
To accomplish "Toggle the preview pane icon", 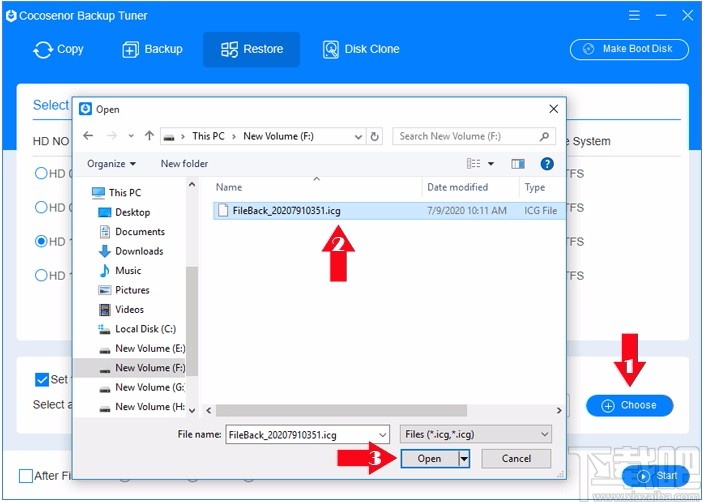I will [518, 164].
